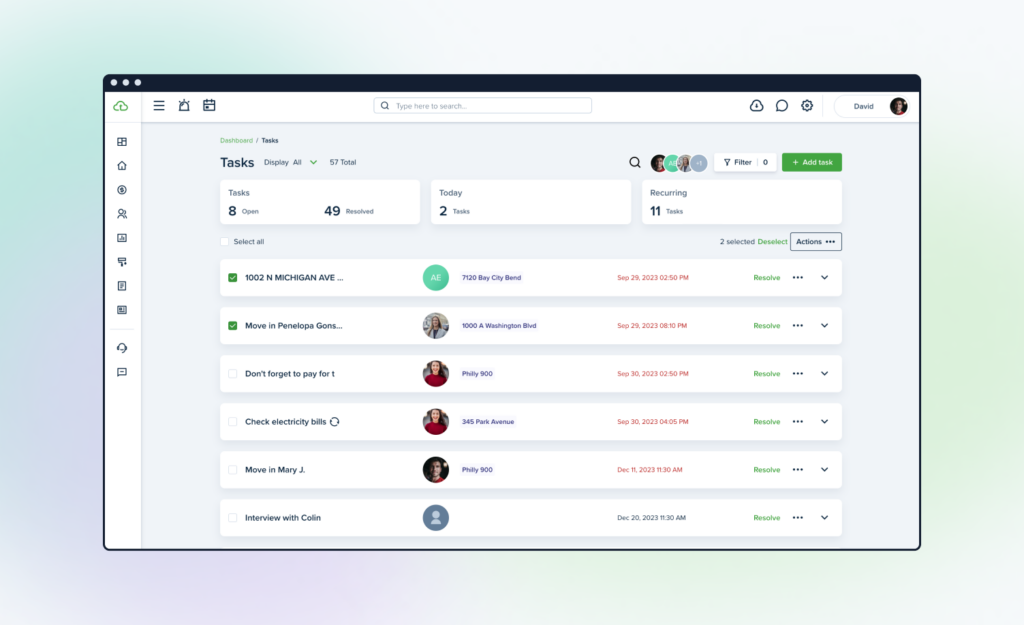Expand the Don't forget to pay row
Image resolution: width=1024 pixels, height=625 pixels.
click(825, 374)
